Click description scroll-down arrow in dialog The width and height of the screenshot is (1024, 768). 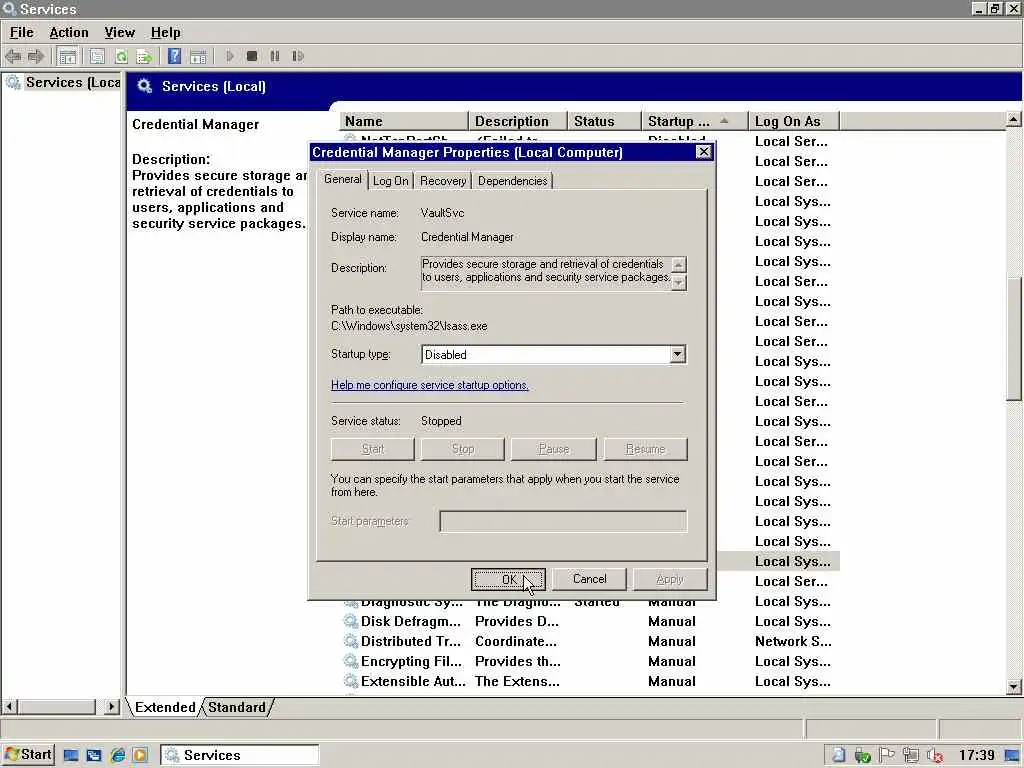click(x=679, y=282)
